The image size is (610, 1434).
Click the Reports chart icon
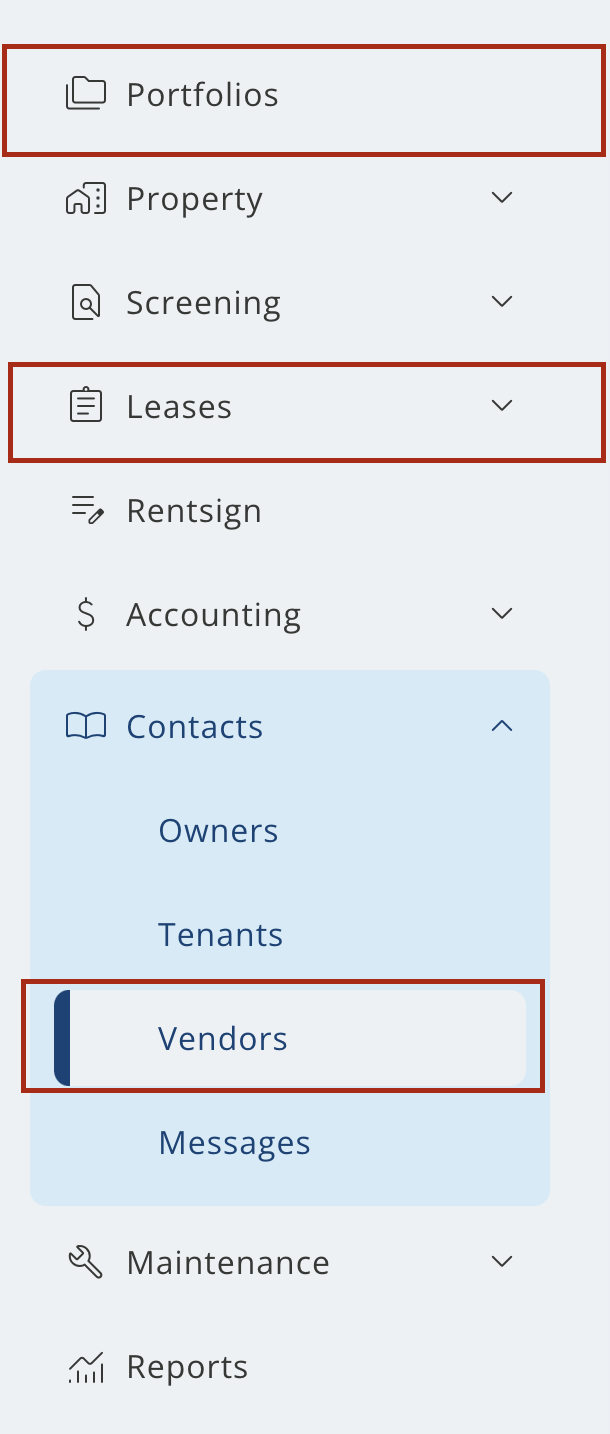(85, 1366)
